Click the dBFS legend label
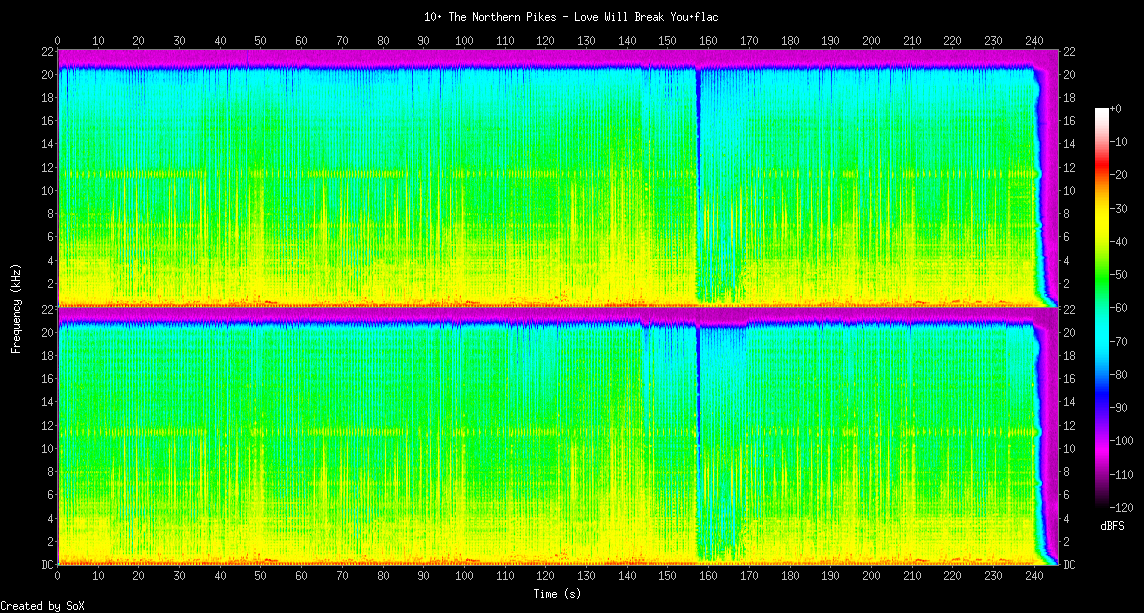The image size is (1144, 613). [x=1112, y=526]
